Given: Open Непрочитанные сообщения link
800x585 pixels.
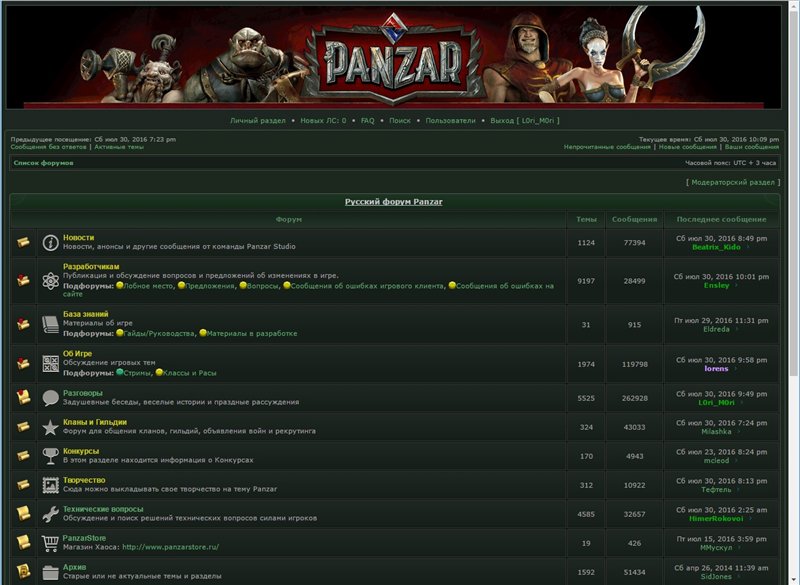Looking at the screenshot, I should (x=607, y=147).
